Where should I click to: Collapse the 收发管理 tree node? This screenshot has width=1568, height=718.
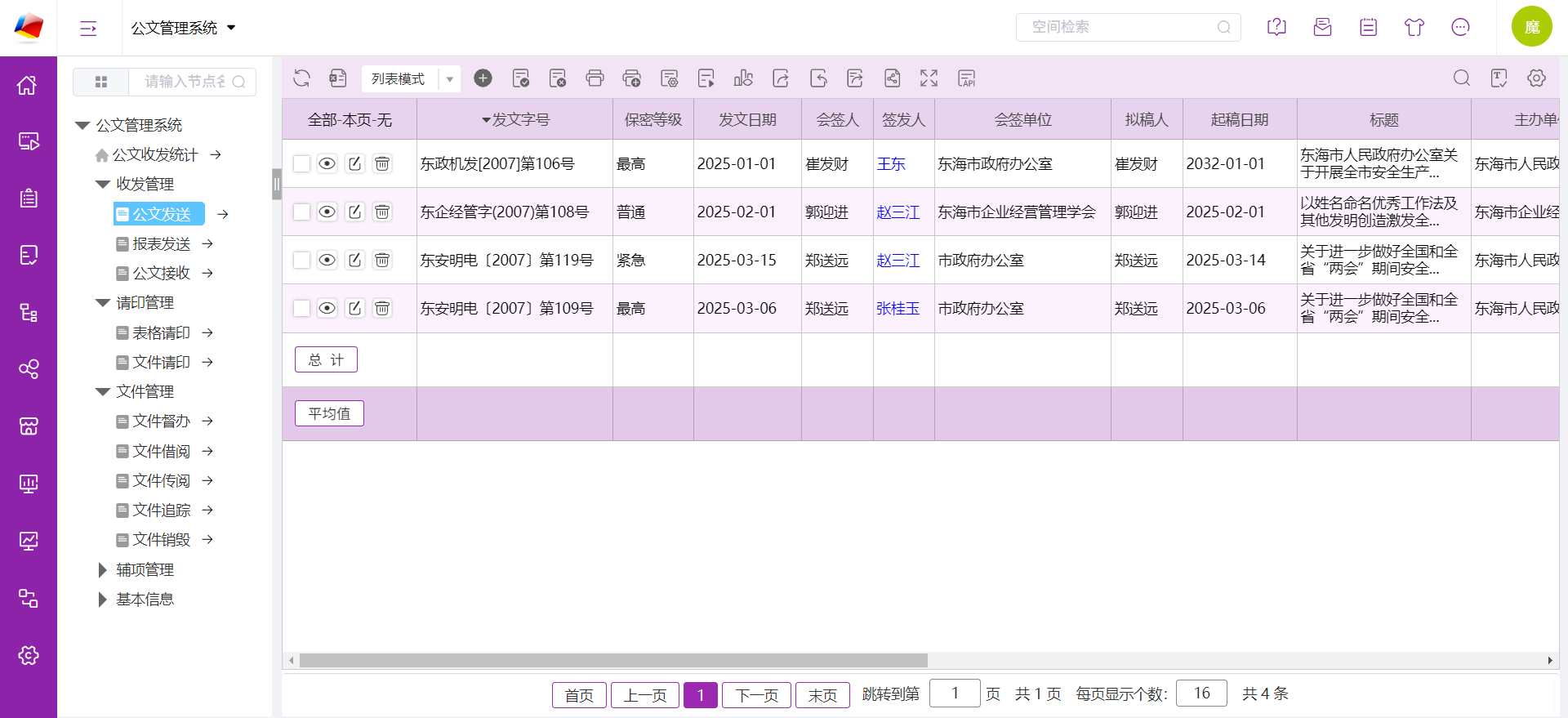tap(103, 184)
